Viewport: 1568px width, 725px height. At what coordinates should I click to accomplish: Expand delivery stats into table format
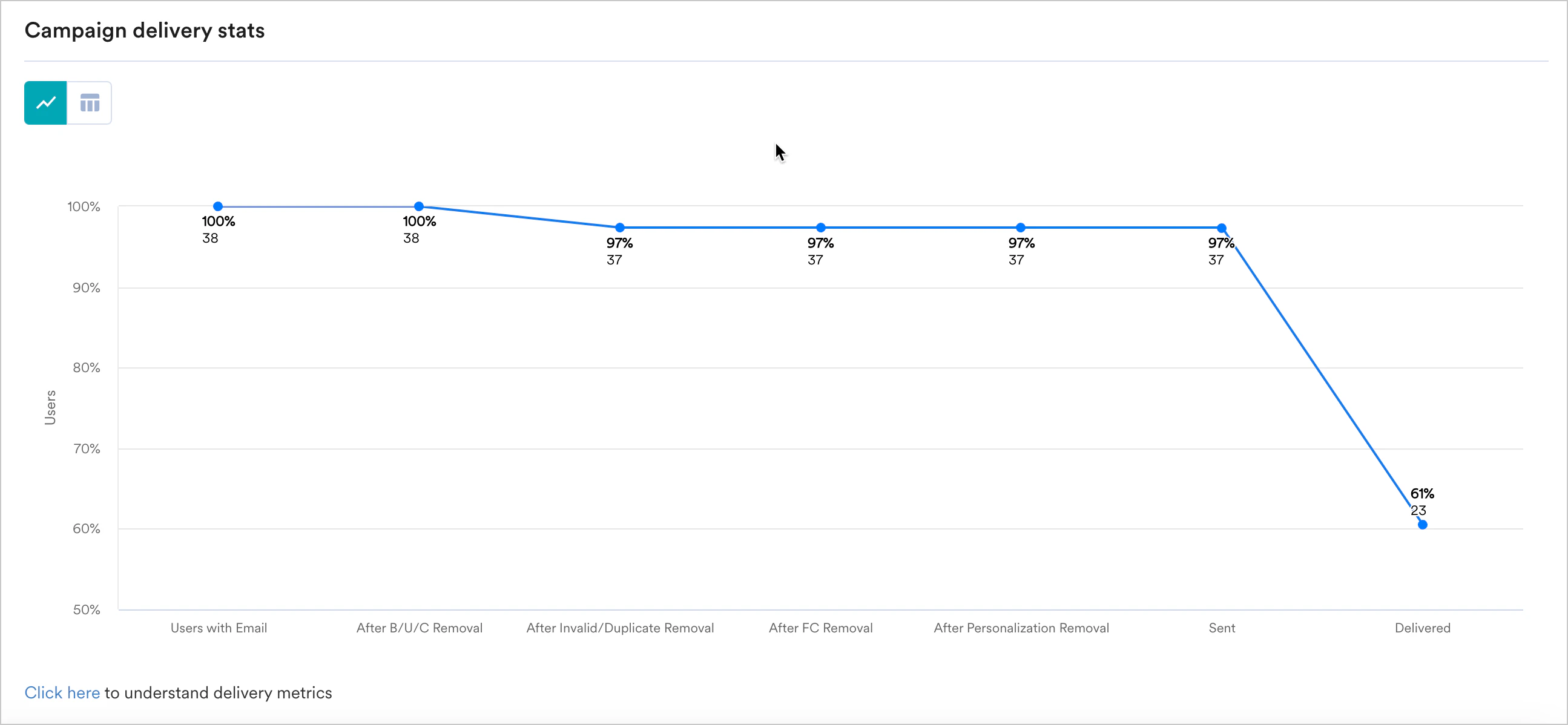coord(90,103)
